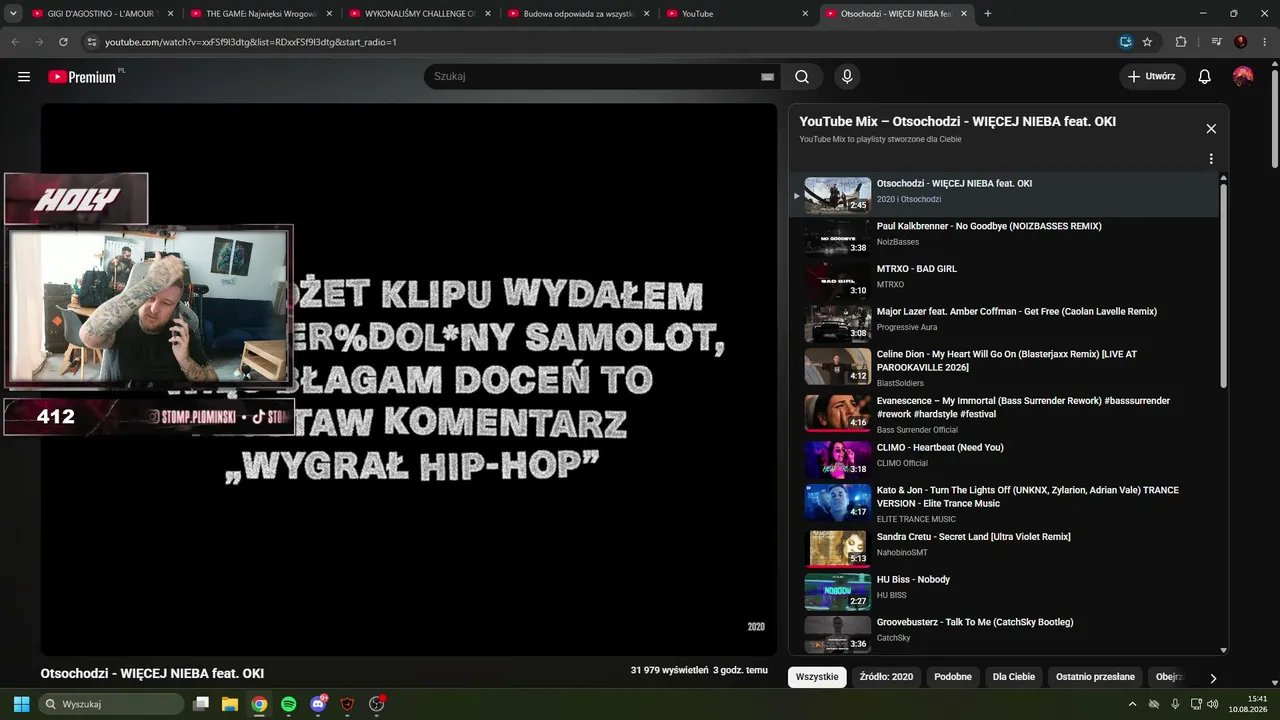Switch to the THE GAME tab
The height and width of the screenshot is (720, 1280).
tap(261, 14)
